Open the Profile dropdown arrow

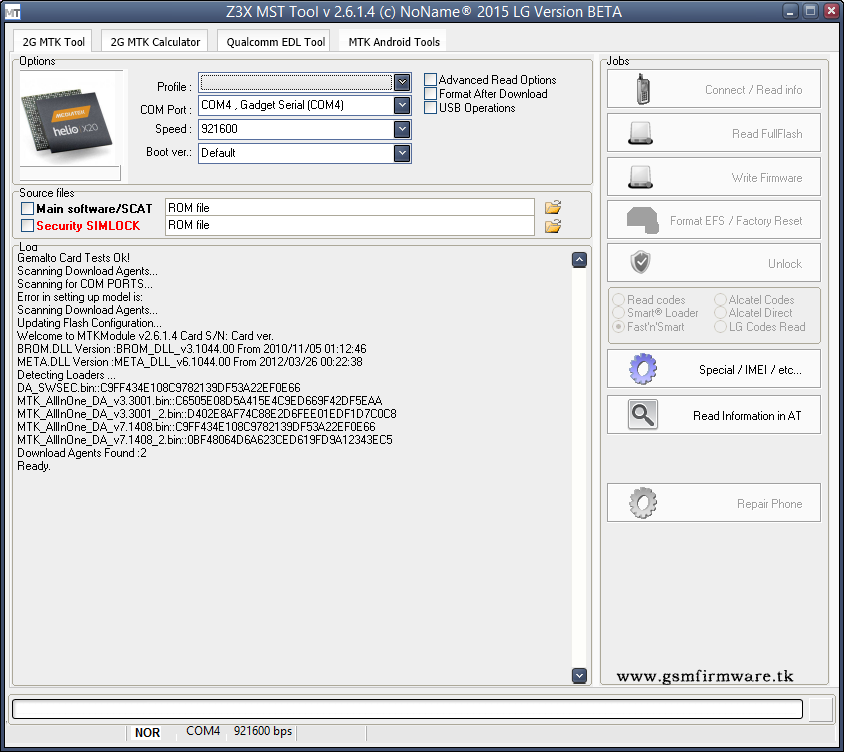pos(402,82)
